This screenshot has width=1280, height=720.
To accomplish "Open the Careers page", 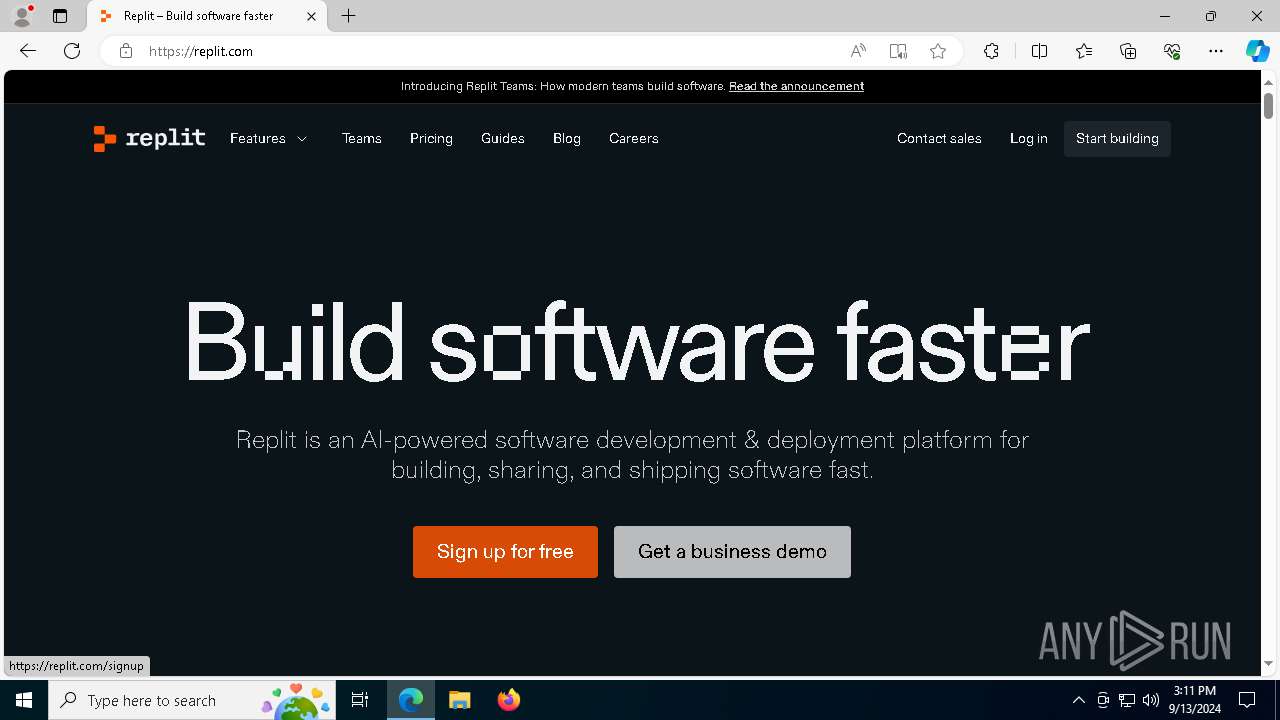I will (x=633, y=138).
